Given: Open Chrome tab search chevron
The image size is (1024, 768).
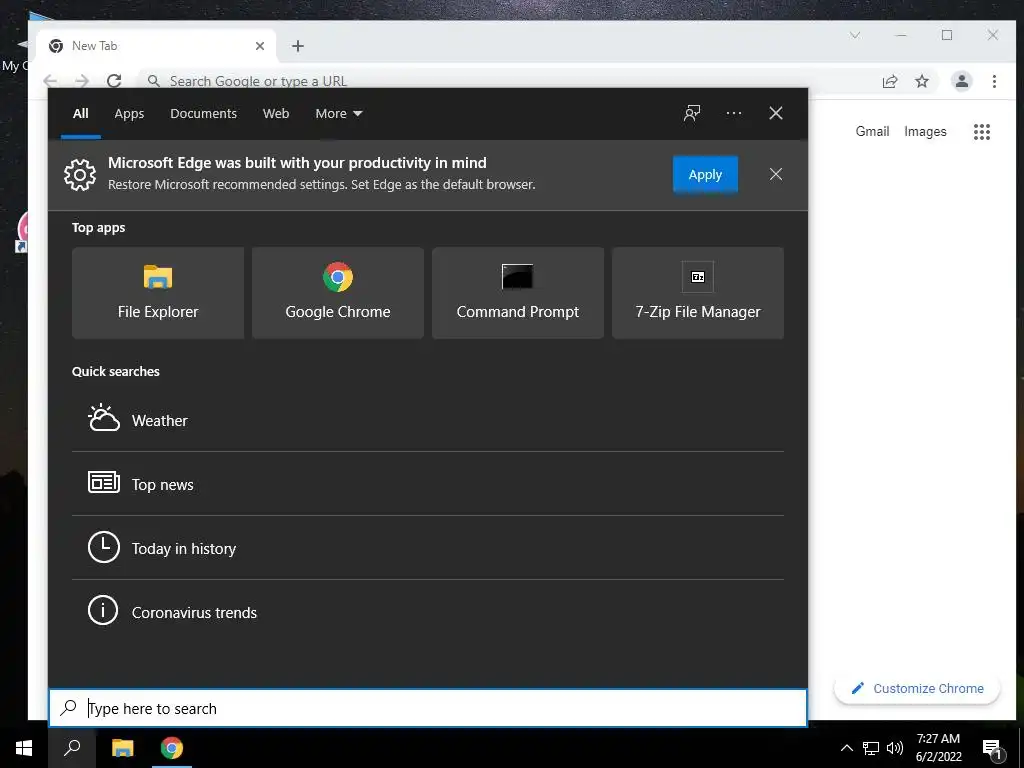Looking at the screenshot, I should (855, 35).
